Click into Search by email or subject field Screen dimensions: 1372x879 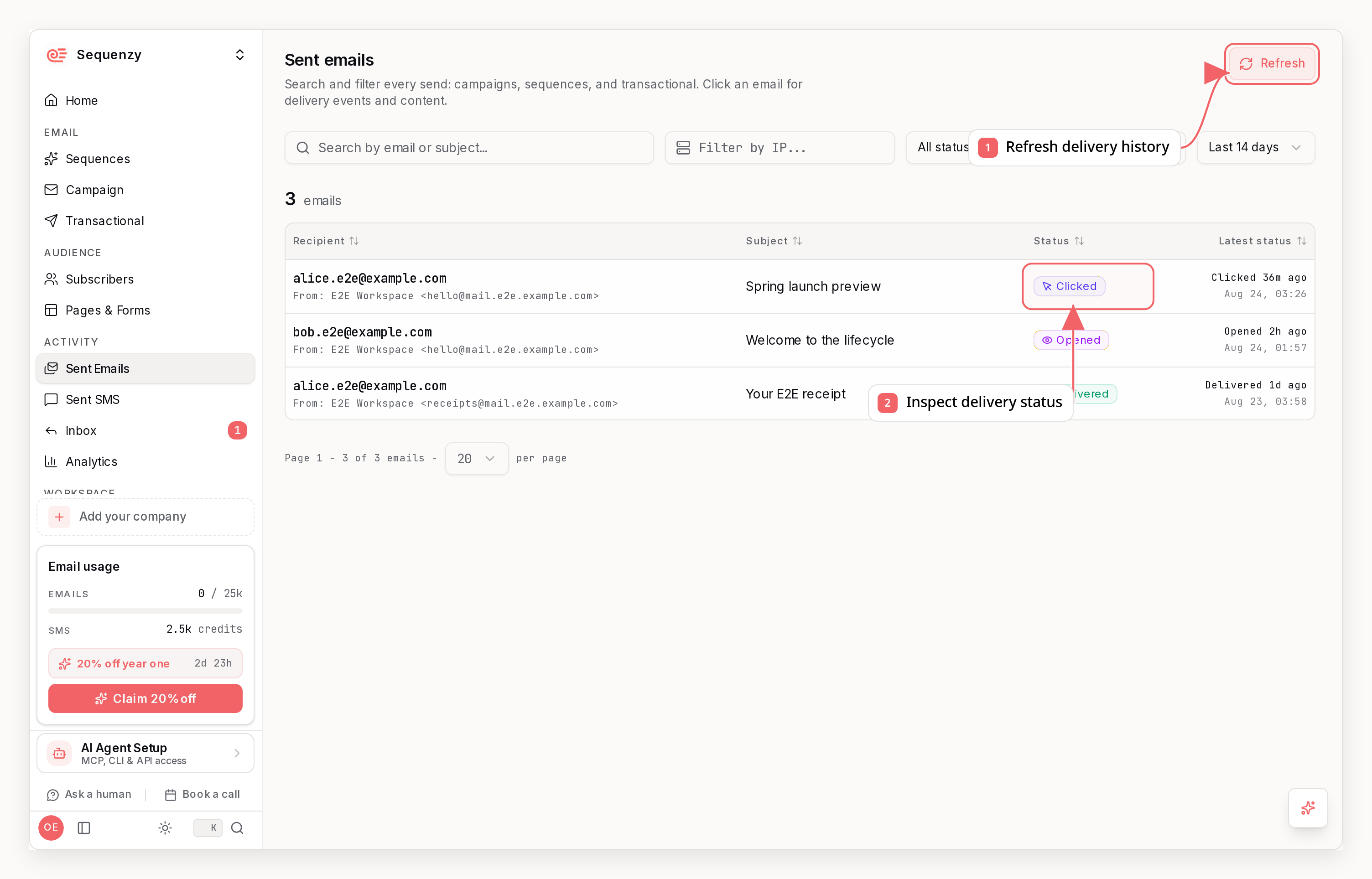click(469, 148)
